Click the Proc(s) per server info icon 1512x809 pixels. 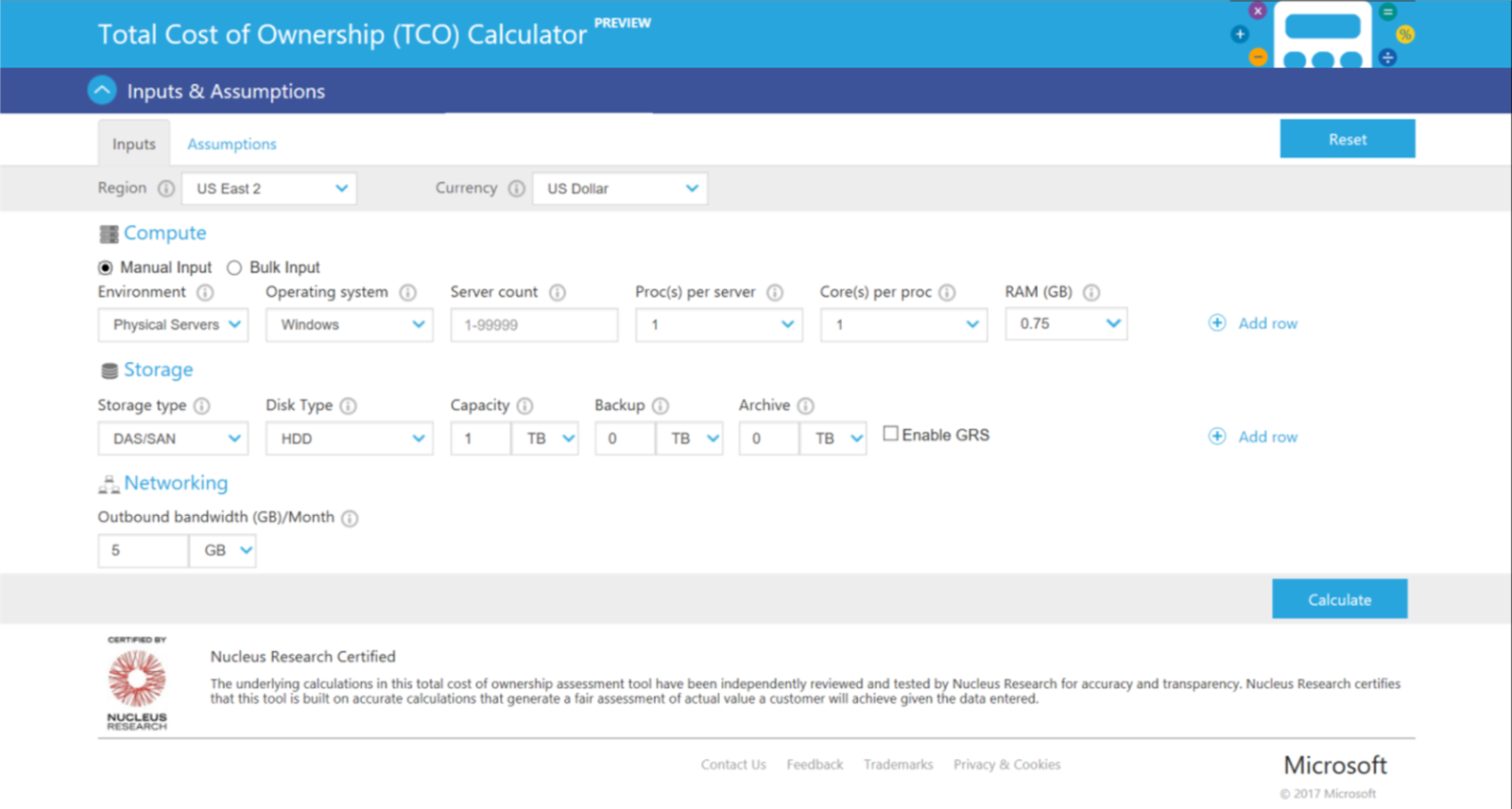775,292
